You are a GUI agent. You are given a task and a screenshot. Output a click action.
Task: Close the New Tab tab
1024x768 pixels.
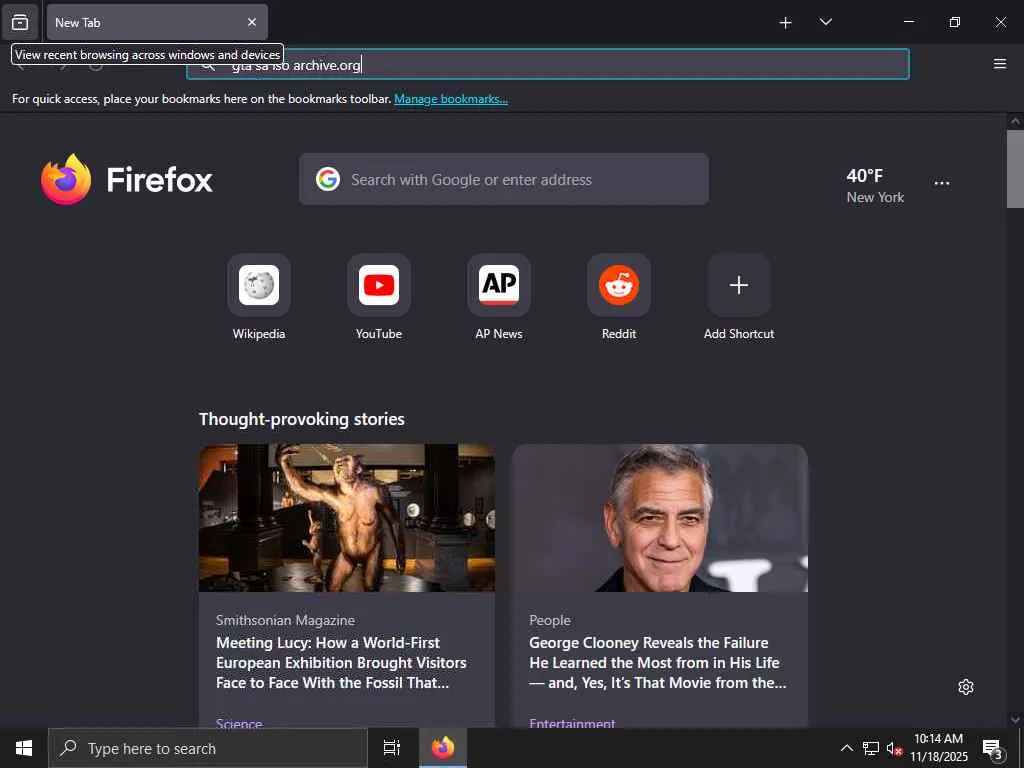(x=252, y=22)
